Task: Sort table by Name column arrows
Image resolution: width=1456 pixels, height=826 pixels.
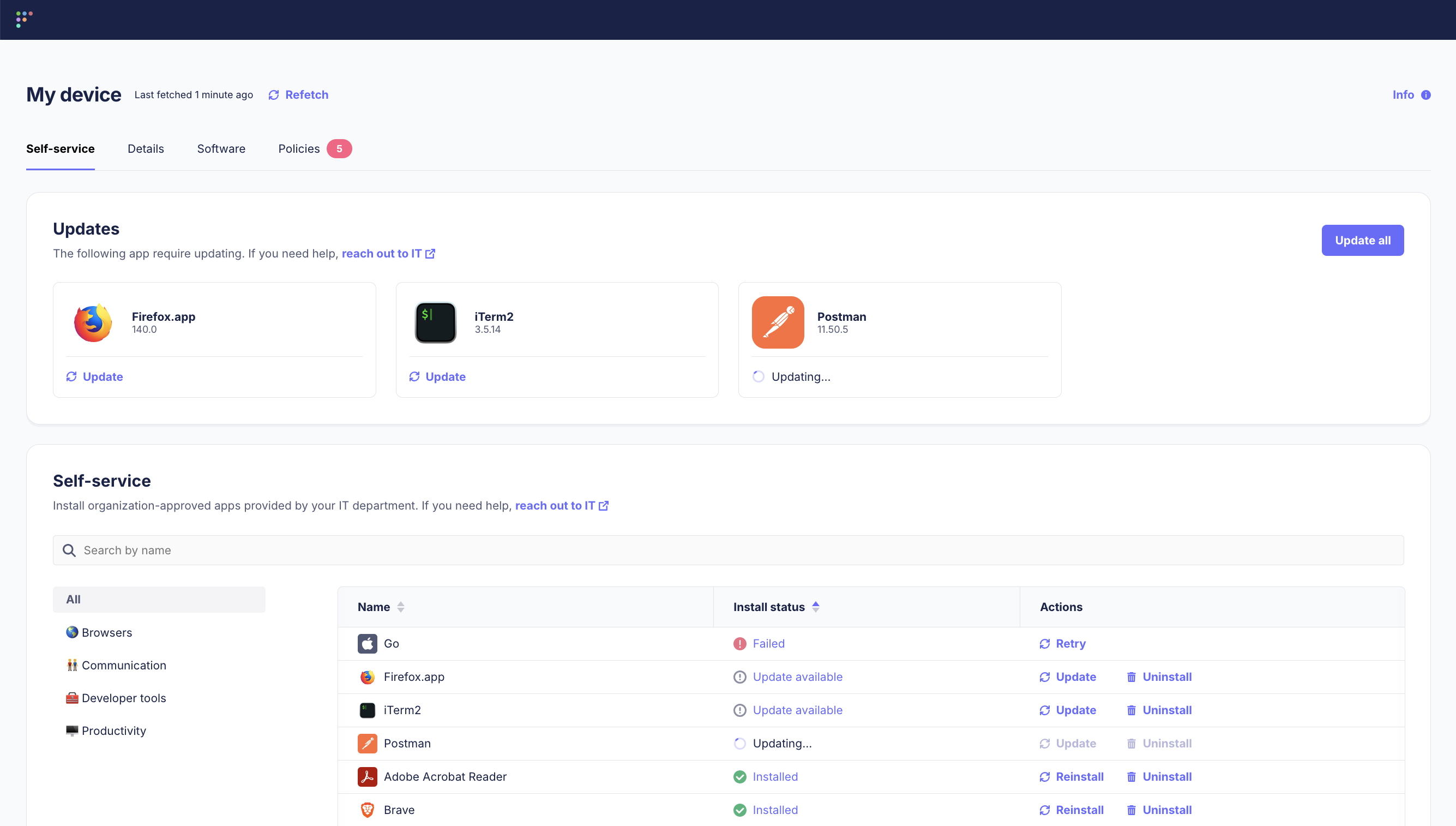Action: [x=401, y=607]
